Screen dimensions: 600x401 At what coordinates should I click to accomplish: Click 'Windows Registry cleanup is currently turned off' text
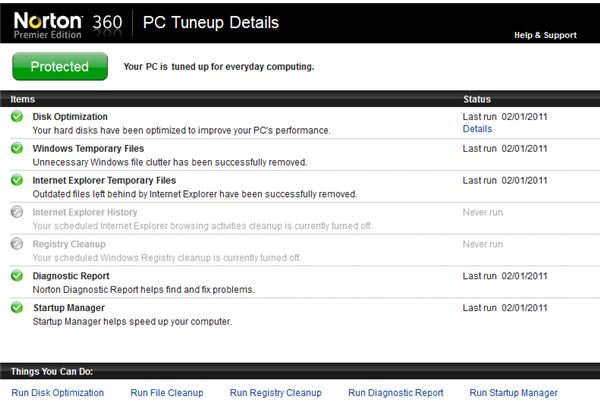coord(166,258)
